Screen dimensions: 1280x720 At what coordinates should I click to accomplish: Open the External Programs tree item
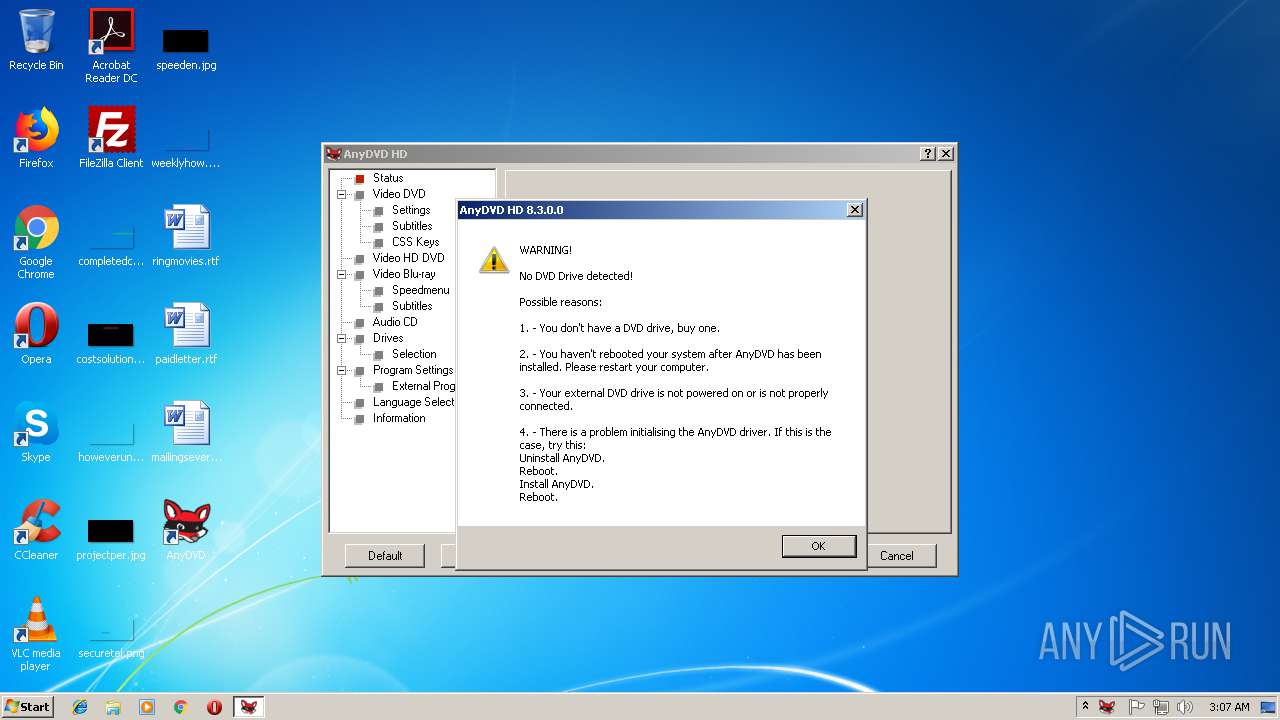(x=423, y=386)
